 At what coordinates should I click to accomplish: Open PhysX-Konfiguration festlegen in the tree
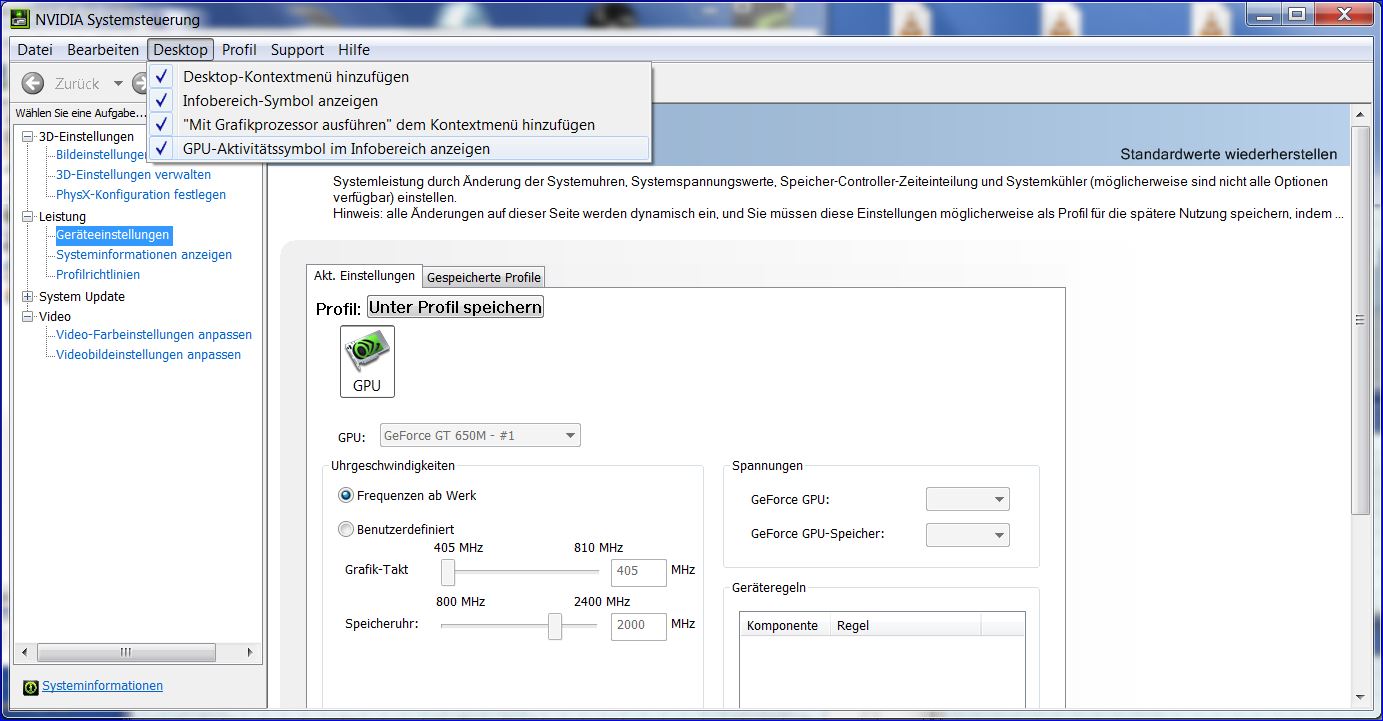[141, 194]
